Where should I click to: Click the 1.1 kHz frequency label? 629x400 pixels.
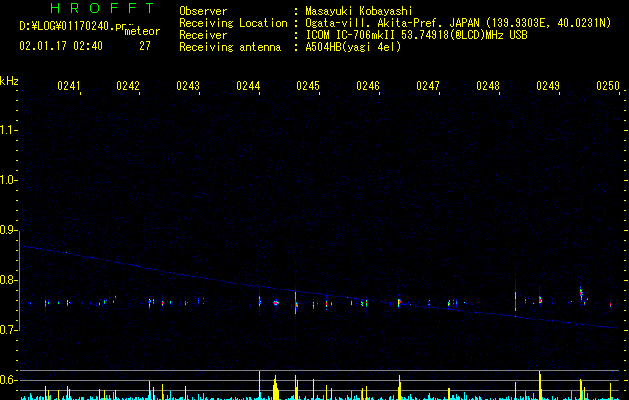point(8,130)
